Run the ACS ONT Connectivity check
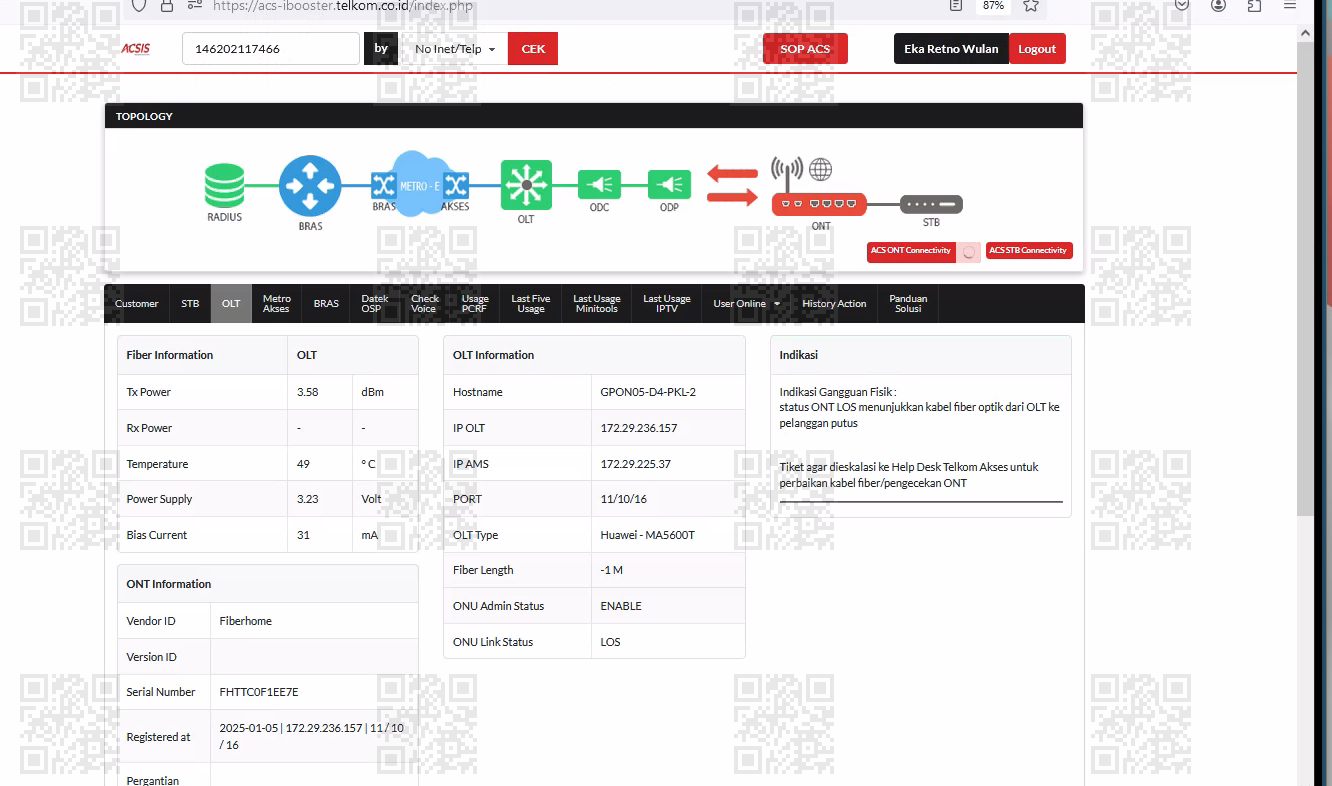 (x=911, y=251)
